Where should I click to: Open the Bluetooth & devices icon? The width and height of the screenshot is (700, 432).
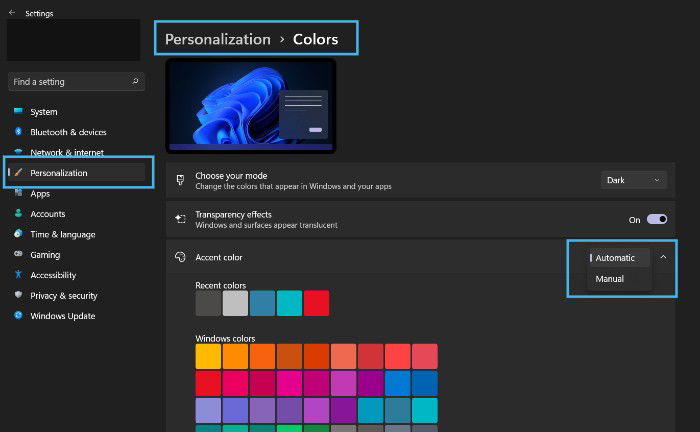tap(18, 131)
